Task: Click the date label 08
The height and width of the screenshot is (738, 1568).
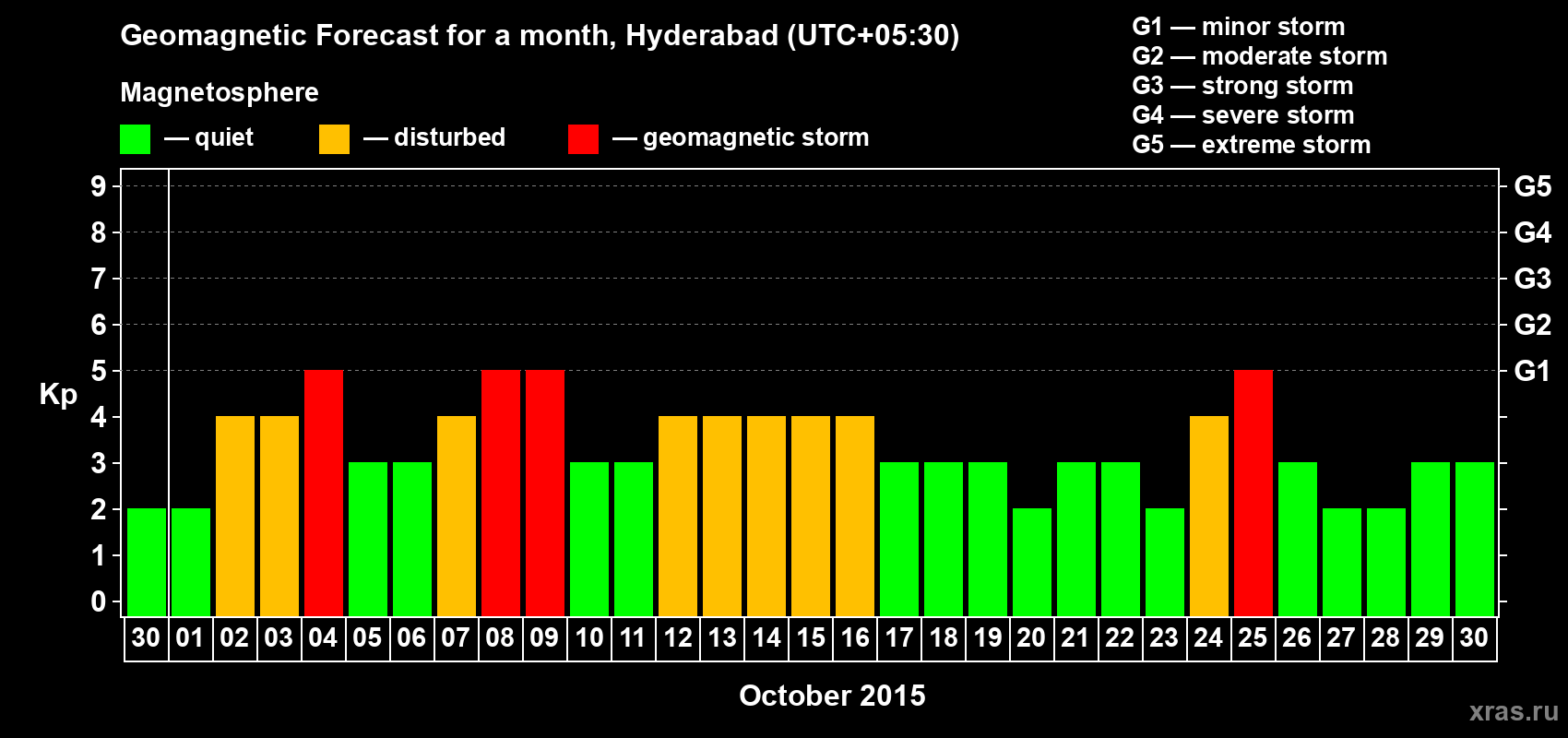Action: click(x=500, y=638)
